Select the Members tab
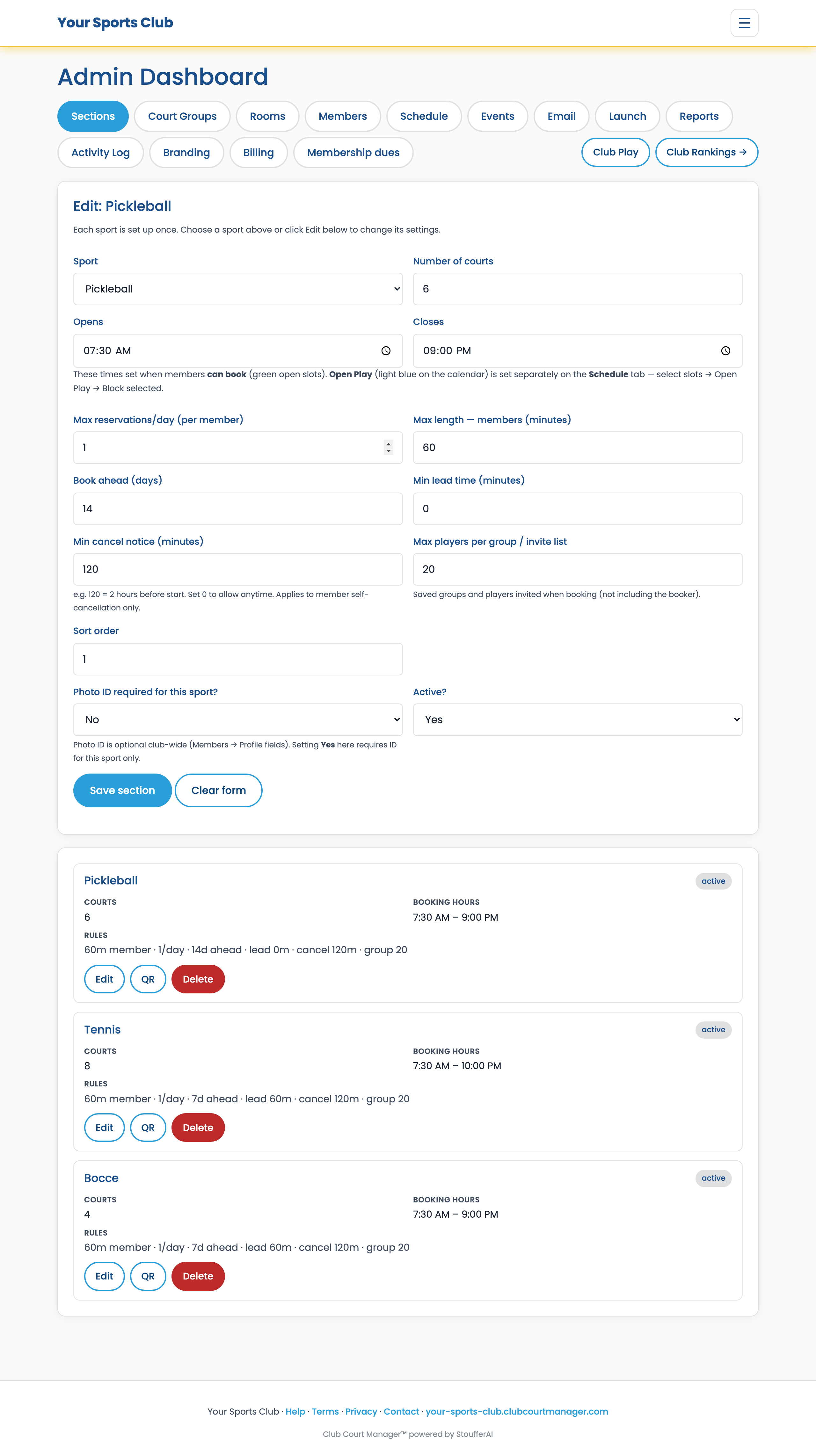Image resolution: width=816 pixels, height=1456 pixels. 343,116
